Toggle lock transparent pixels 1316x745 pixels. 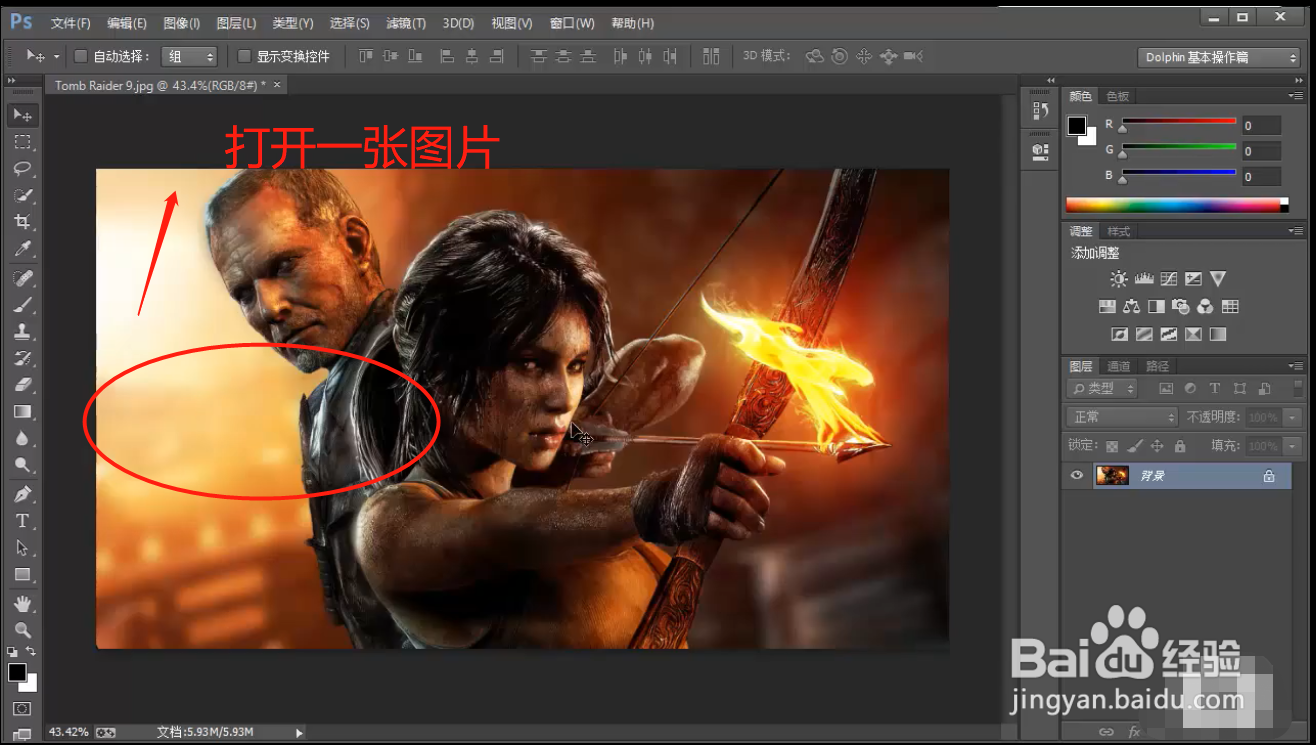click(x=1112, y=446)
